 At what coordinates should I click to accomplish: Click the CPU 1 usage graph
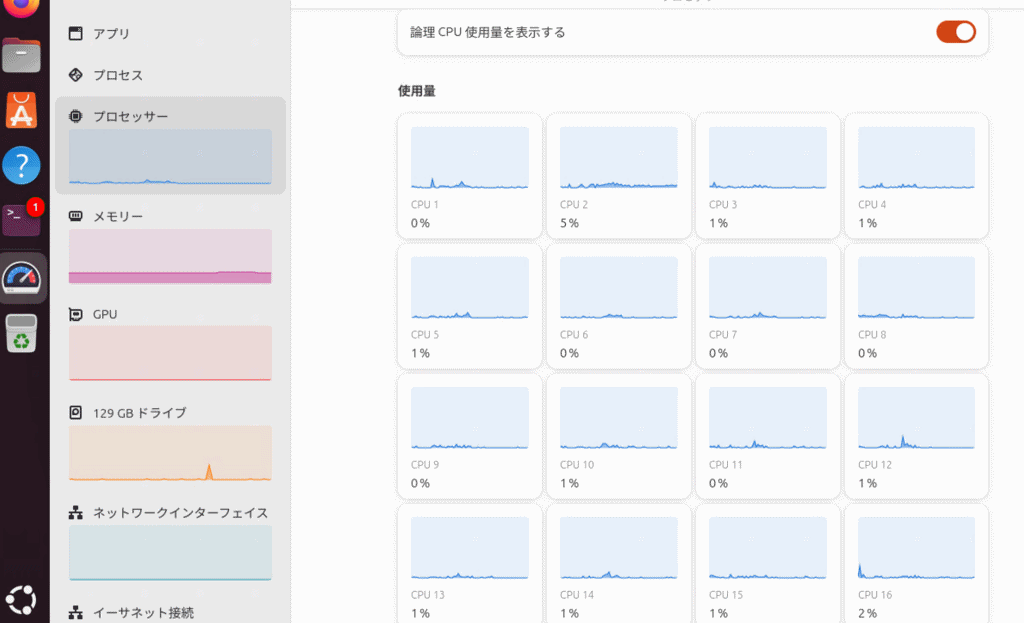pos(469,158)
